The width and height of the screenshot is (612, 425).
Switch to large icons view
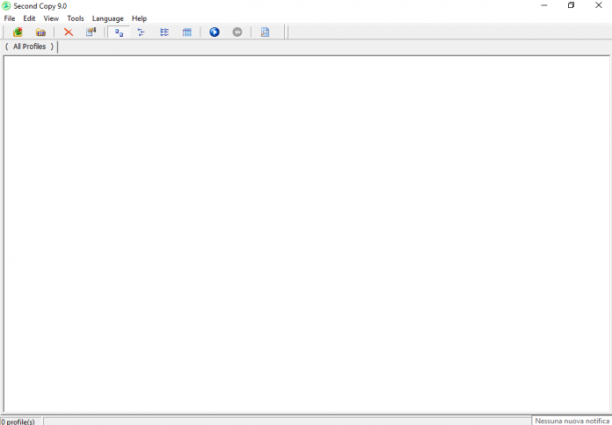coord(119,32)
